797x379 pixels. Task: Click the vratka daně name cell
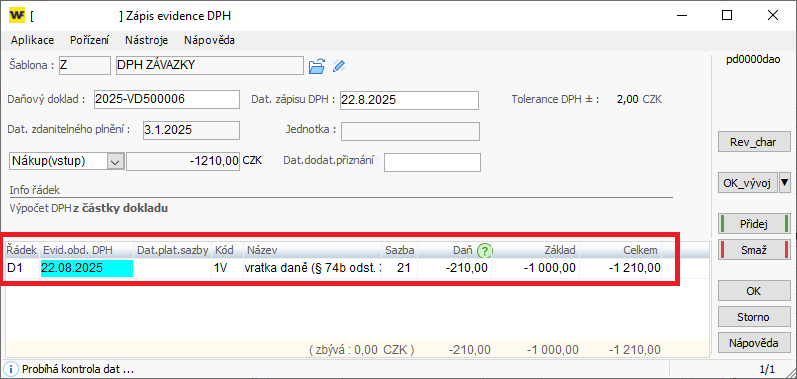click(x=312, y=268)
